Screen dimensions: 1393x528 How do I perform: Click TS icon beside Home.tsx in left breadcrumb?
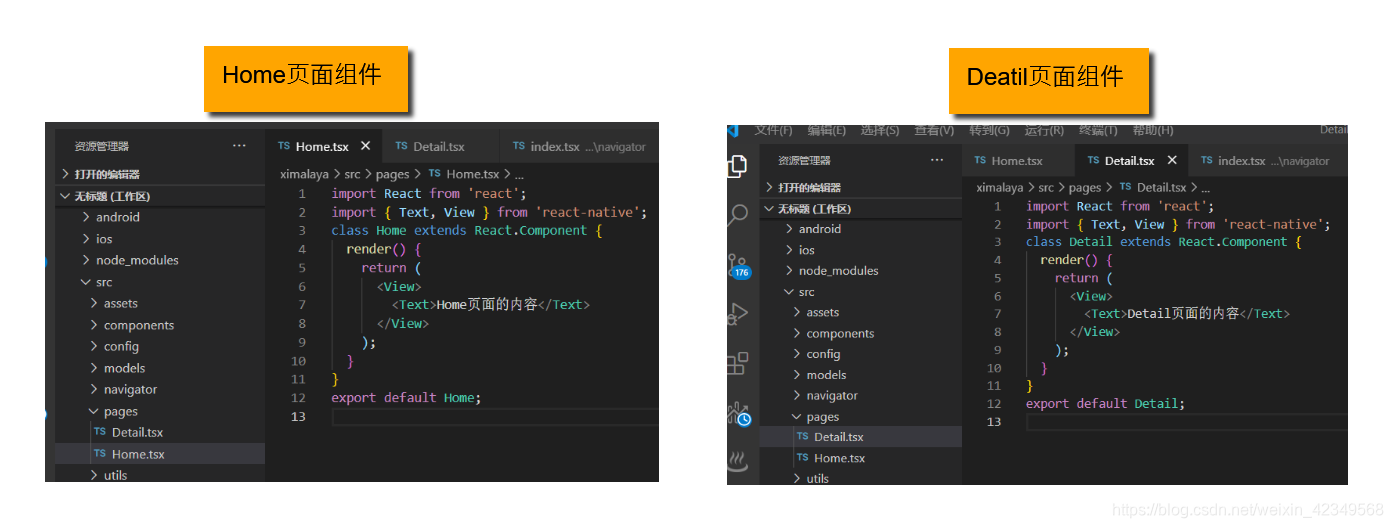434,174
